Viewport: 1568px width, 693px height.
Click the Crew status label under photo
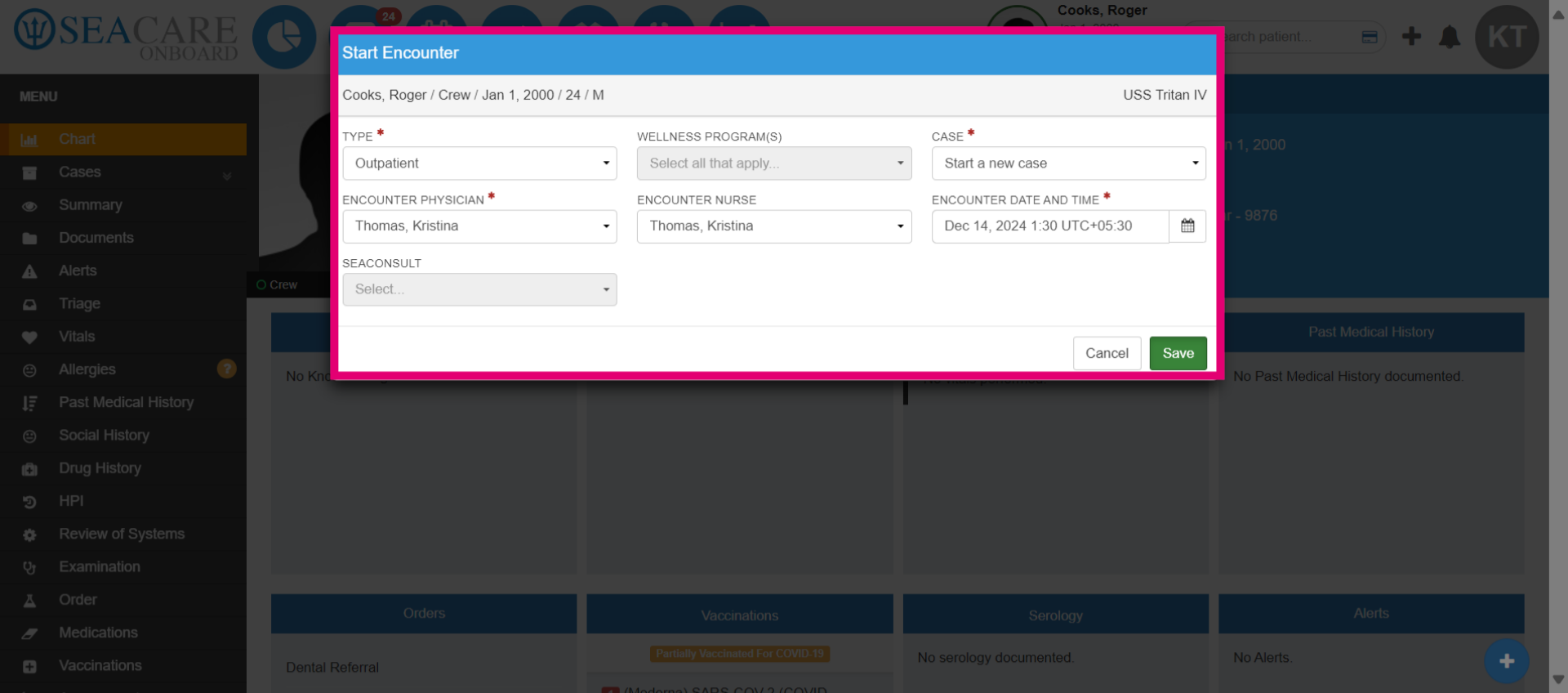(277, 284)
